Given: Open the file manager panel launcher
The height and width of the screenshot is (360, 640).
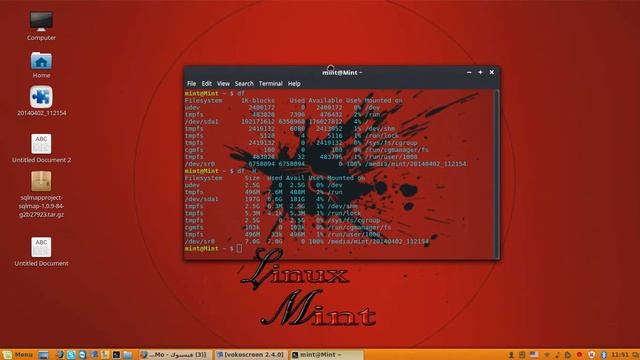Looking at the screenshot, I should [x=127, y=355].
